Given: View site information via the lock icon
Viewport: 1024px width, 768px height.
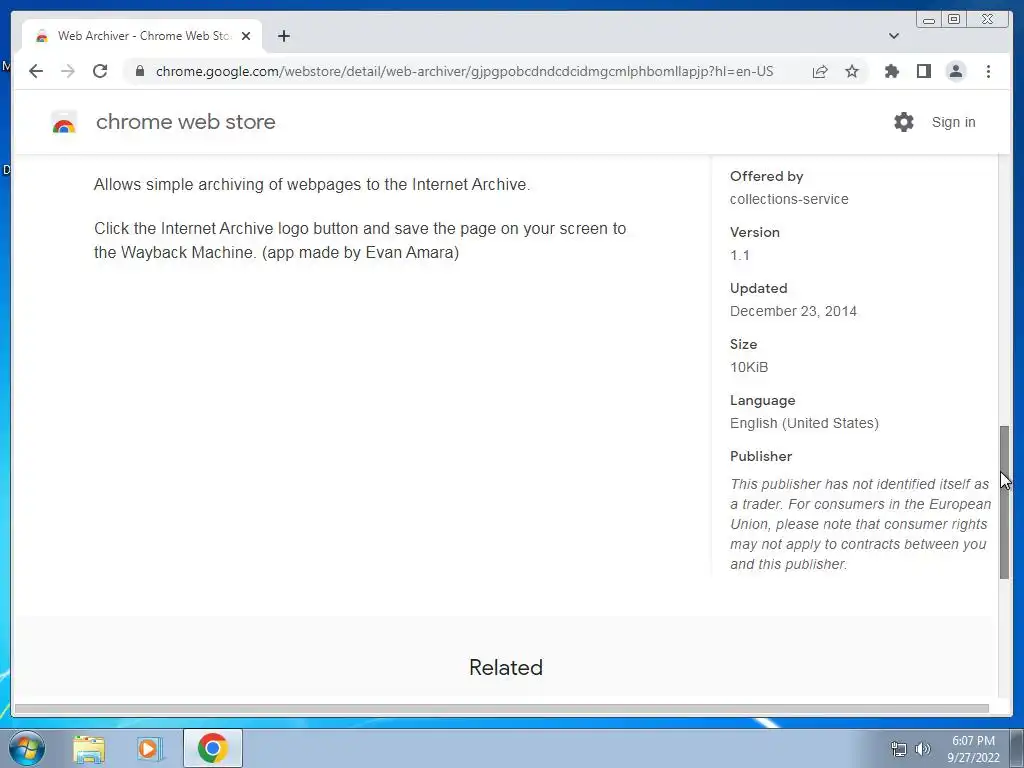Looking at the screenshot, I should pos(139,71).
